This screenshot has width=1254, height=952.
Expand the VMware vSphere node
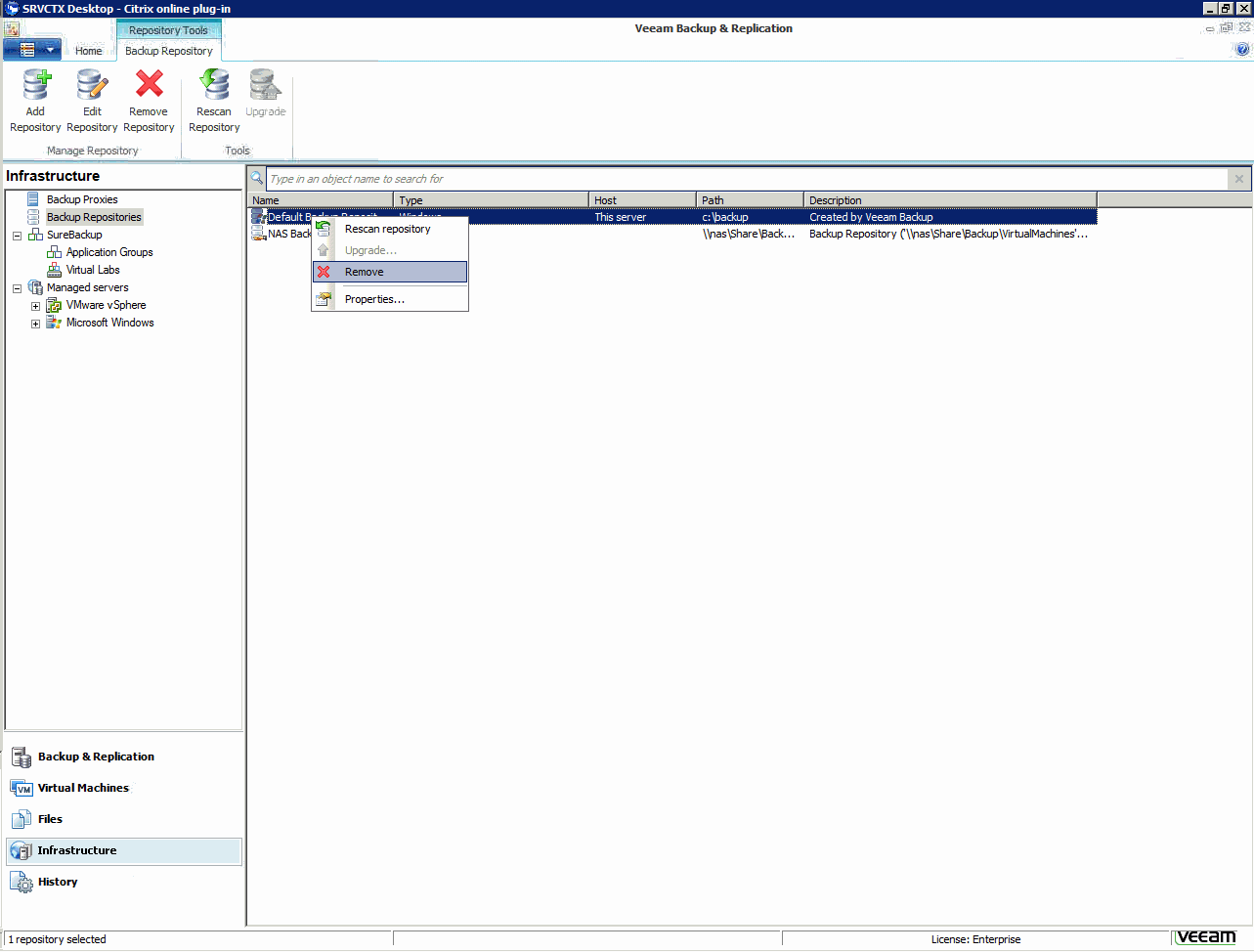(36, 306)
